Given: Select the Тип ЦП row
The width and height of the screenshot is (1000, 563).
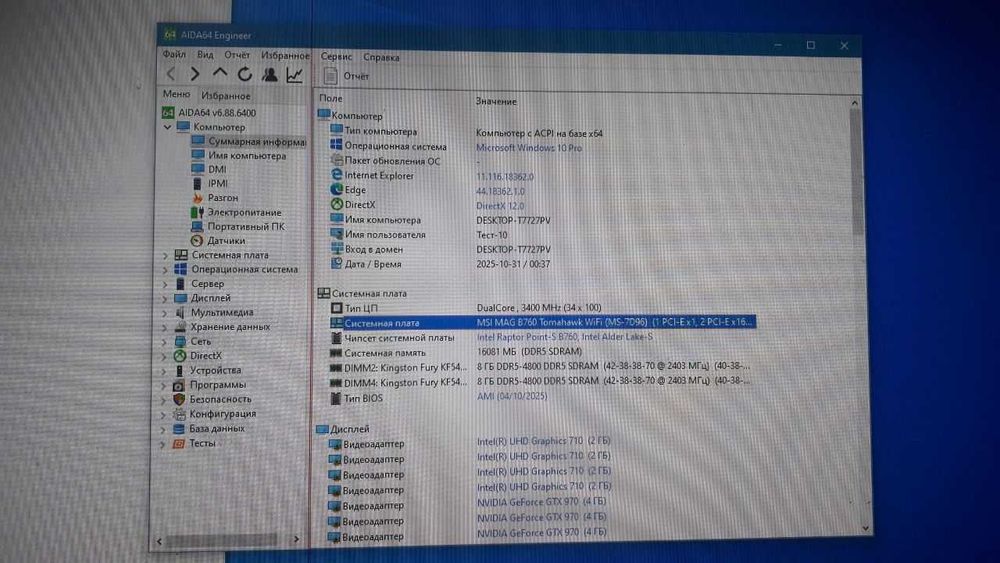Looking at the screenshot, I should coord(466,308).
